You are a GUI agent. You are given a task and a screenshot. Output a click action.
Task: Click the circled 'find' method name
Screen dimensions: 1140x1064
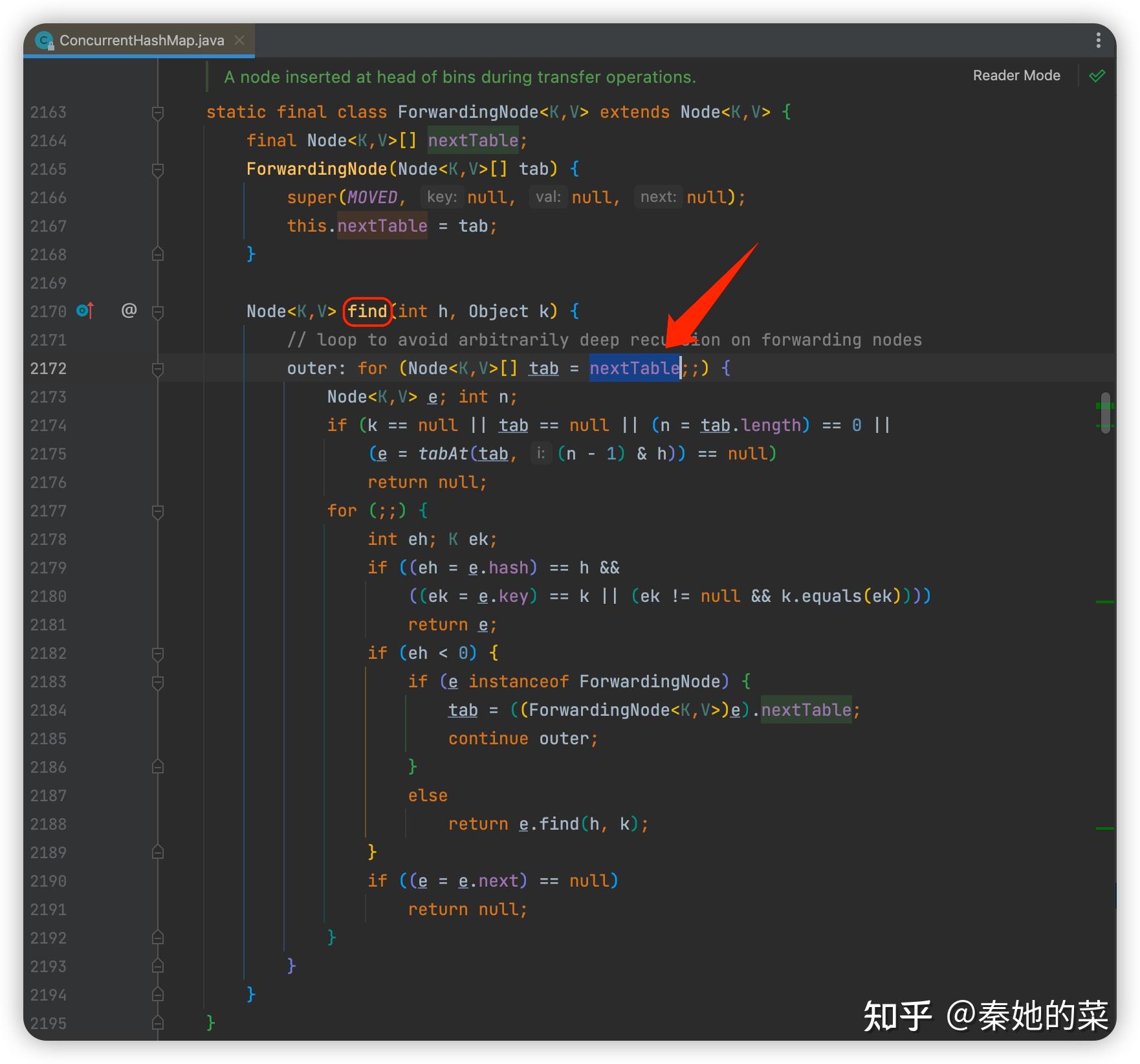pos(367,311)
